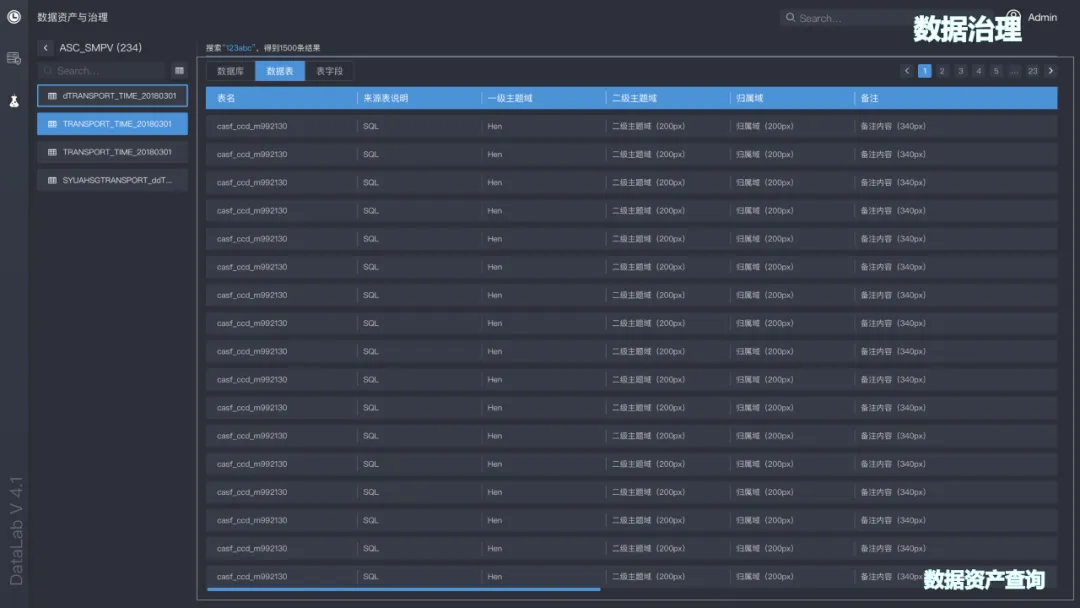Image resolution: width=1080 pixels, height=608 pixels.
Task: Click the 备注 column header
Action: (x=869, y=98)
